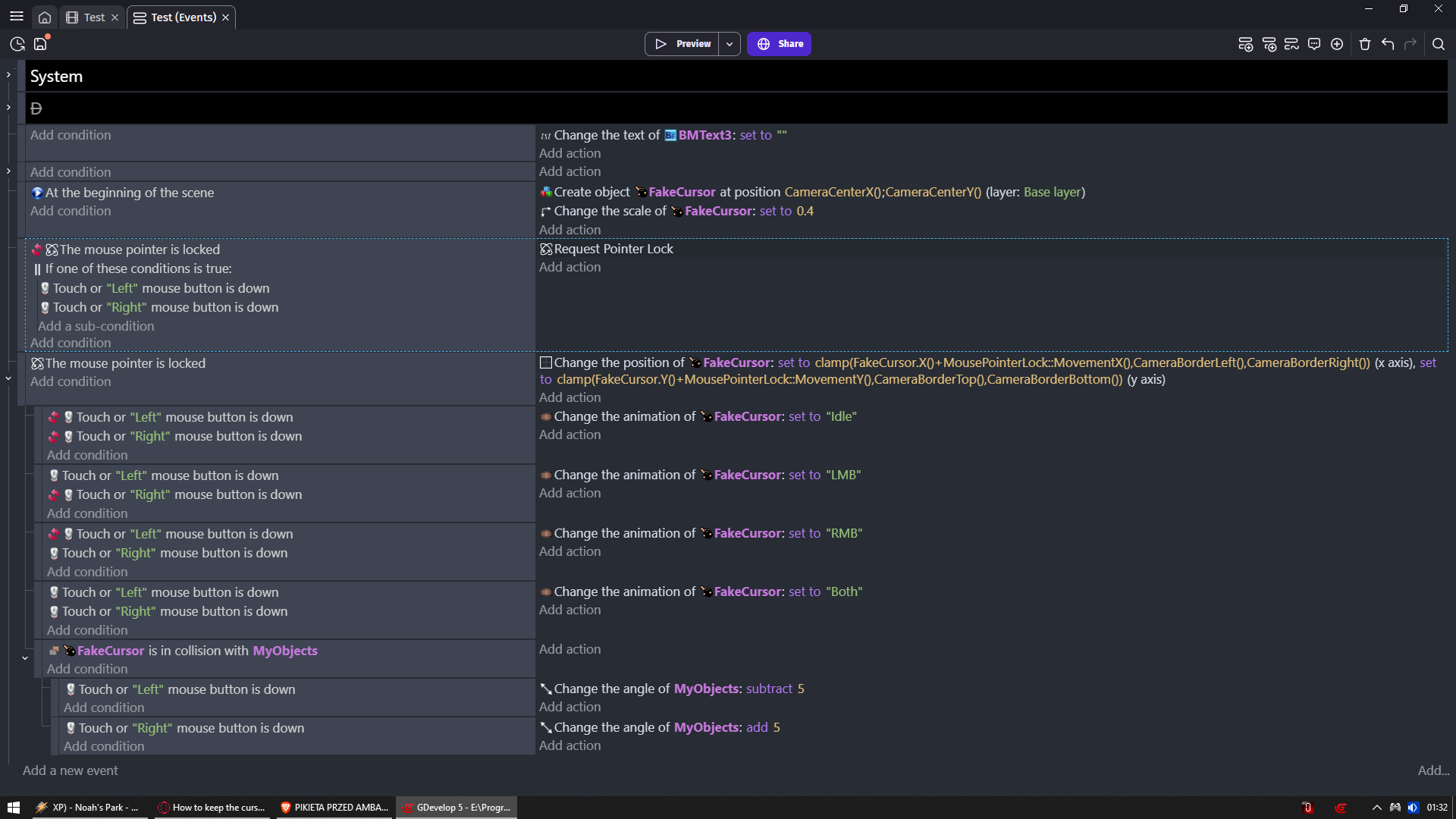Collapse the System group chevron
Image resolution: width=1456 pixels, height=819 pixels.
click(8, 75)
